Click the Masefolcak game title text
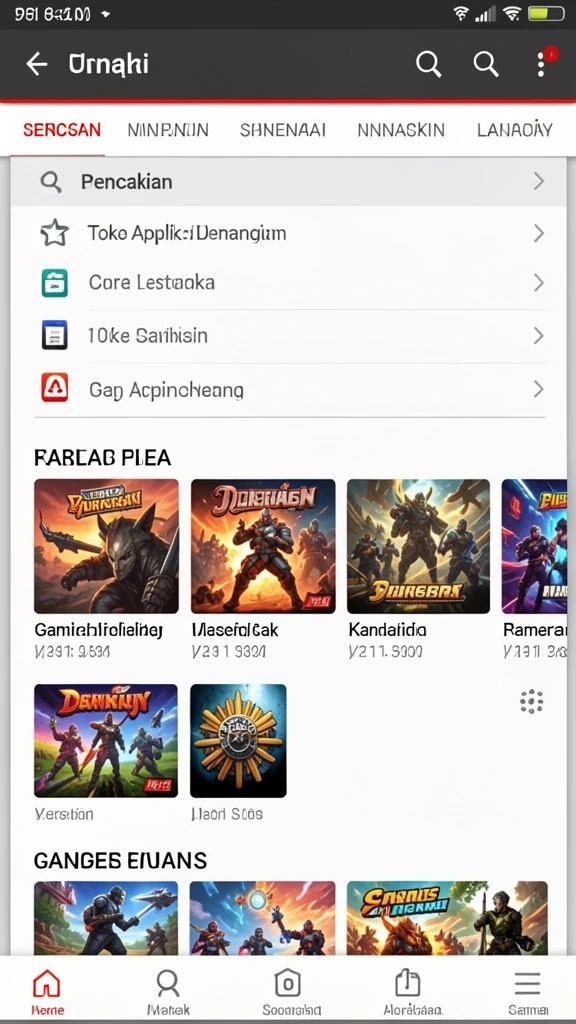Image resolution: width=576 pixels, height=1024 pixels. 235,630
